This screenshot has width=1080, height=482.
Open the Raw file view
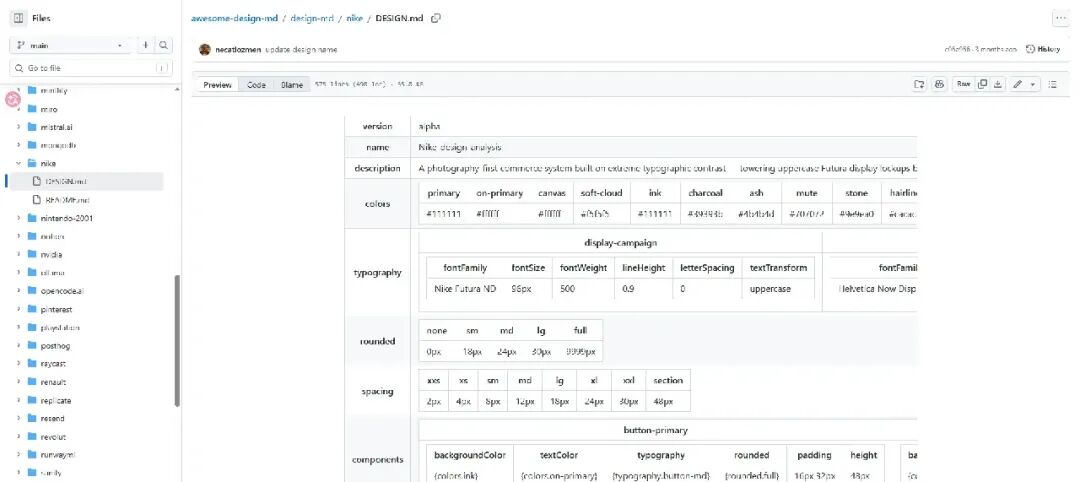[x=963, y=84]
